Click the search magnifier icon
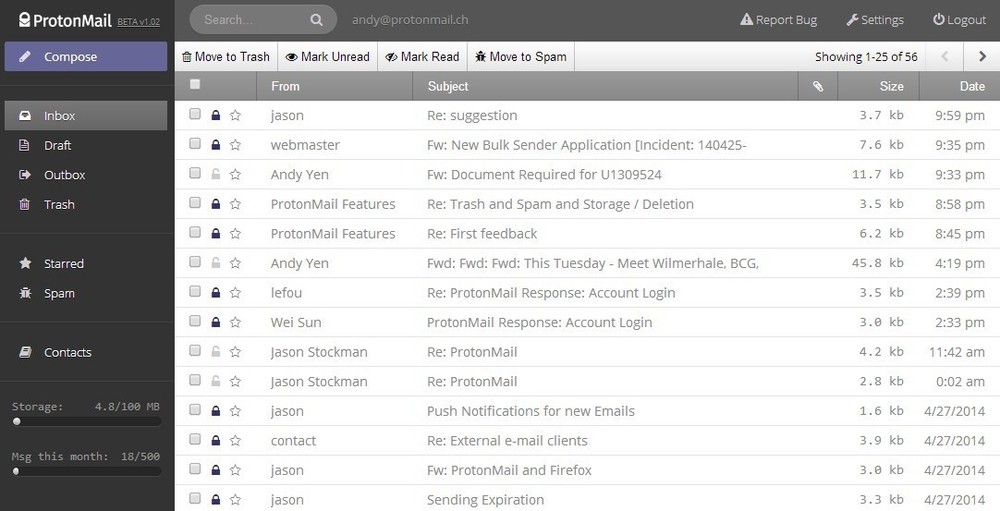 click(x=316, y=19)
